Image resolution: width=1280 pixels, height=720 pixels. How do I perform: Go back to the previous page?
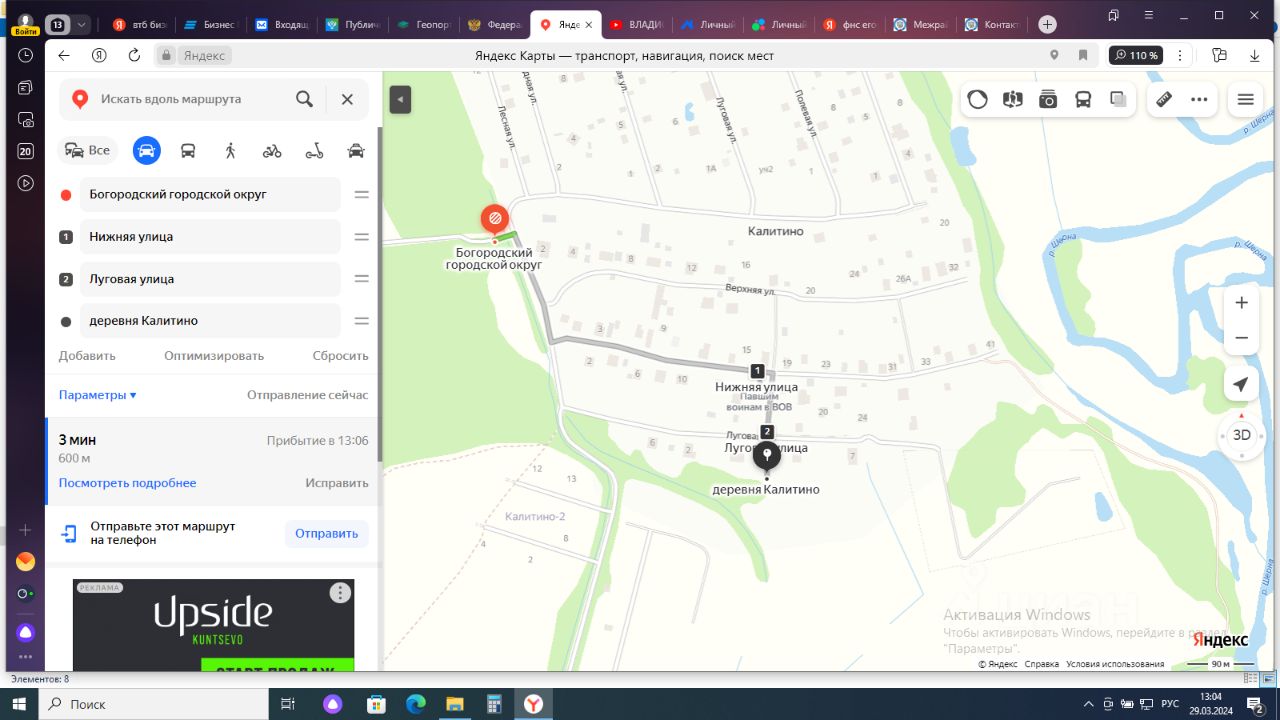click(64, 56)
